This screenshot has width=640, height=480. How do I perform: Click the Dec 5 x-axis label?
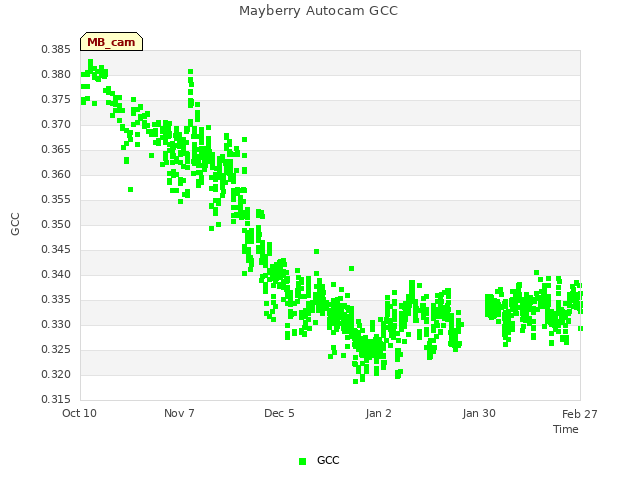pyautogui.click(x=279, y=413)
